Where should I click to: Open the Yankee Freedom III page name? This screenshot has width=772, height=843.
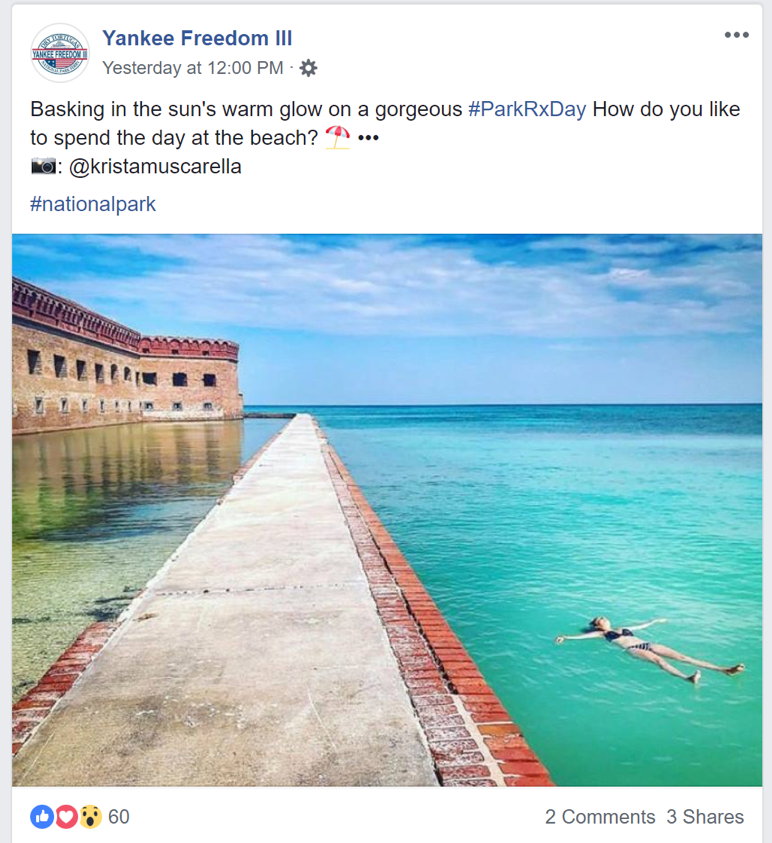click(197, 39)
